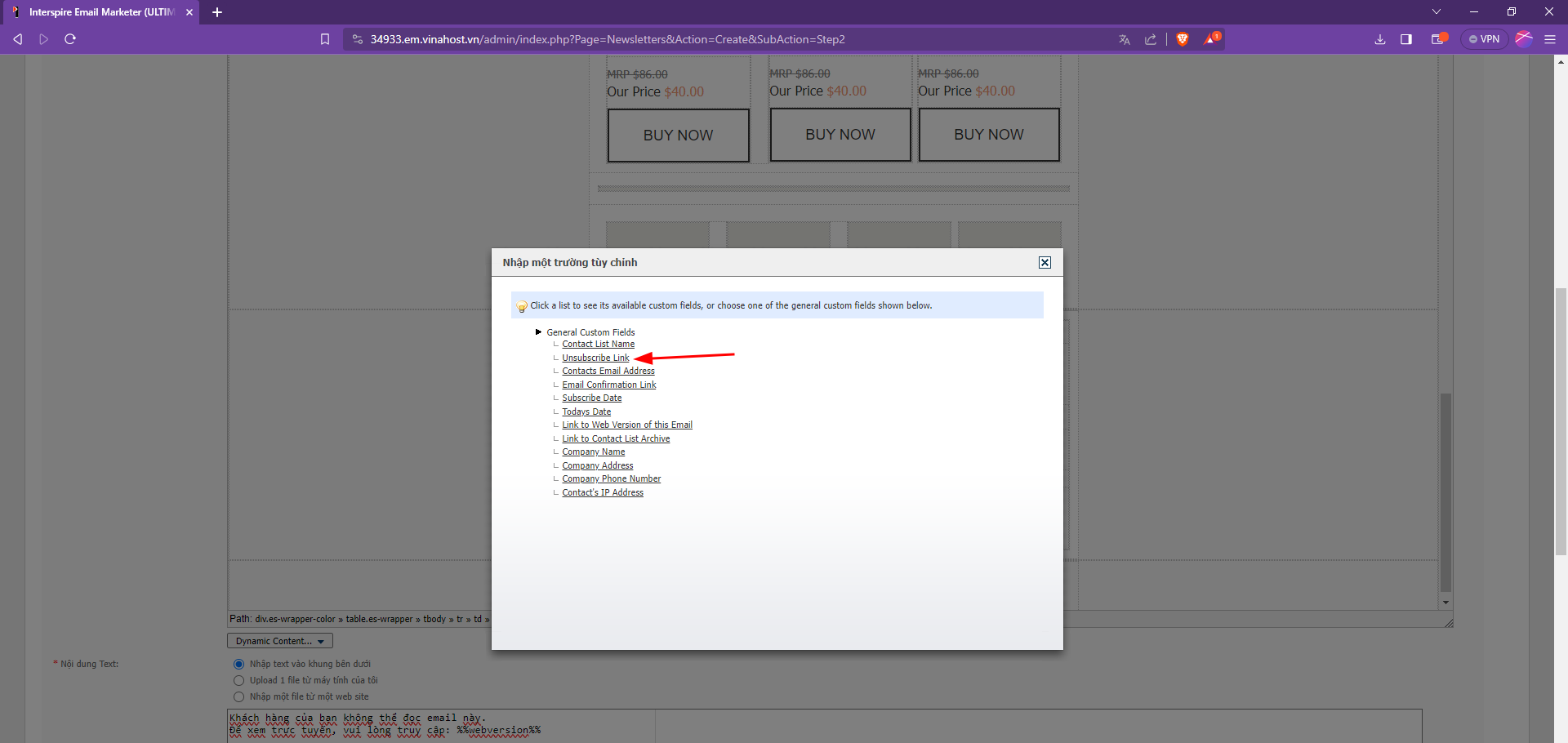Select 'Upload 1 file từ máy tính' option
This screenshot has height=743, width=1568.
pos(238,680)
